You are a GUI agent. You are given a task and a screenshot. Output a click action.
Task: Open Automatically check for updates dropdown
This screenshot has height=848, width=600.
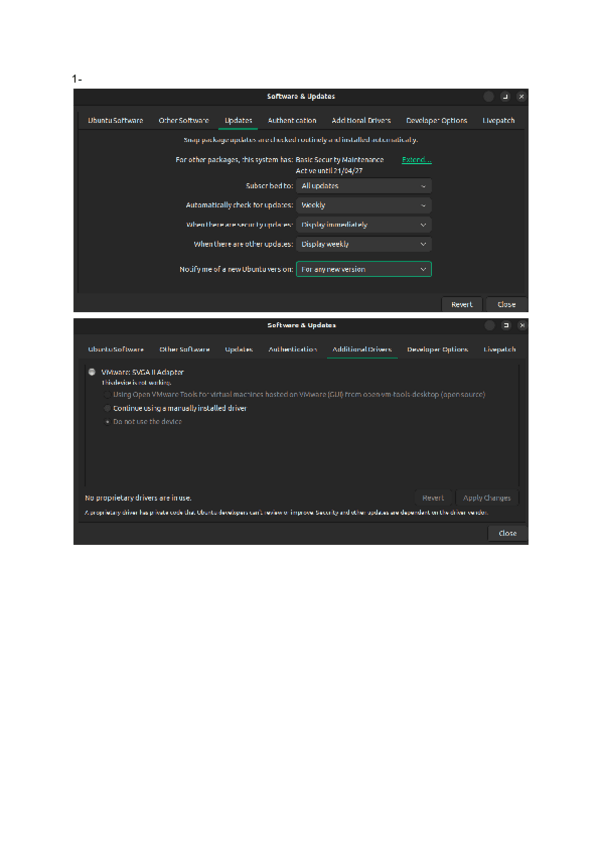click(364, 205)
